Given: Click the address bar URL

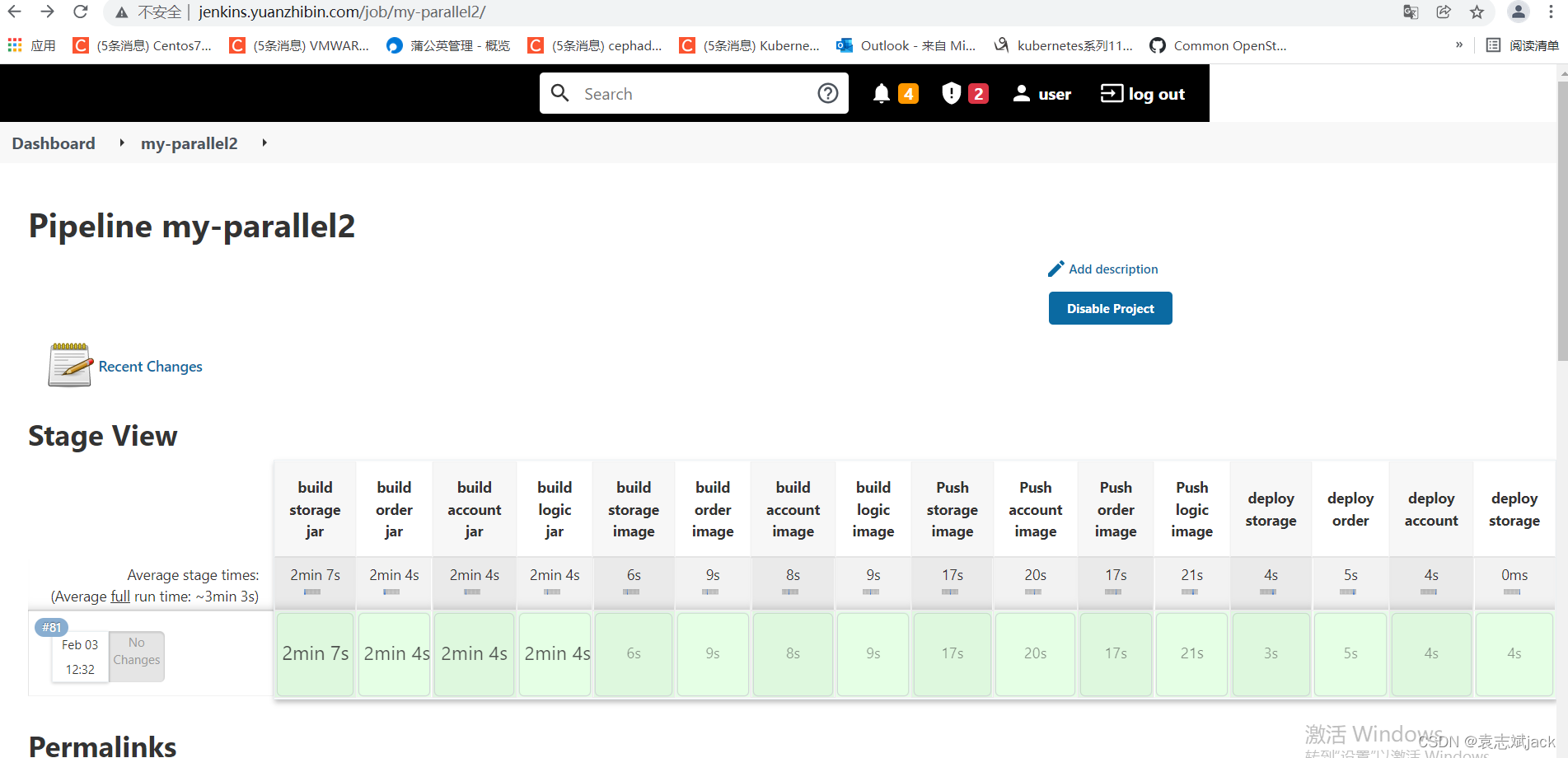Looking at the screenshot, I should coord(342,12).
